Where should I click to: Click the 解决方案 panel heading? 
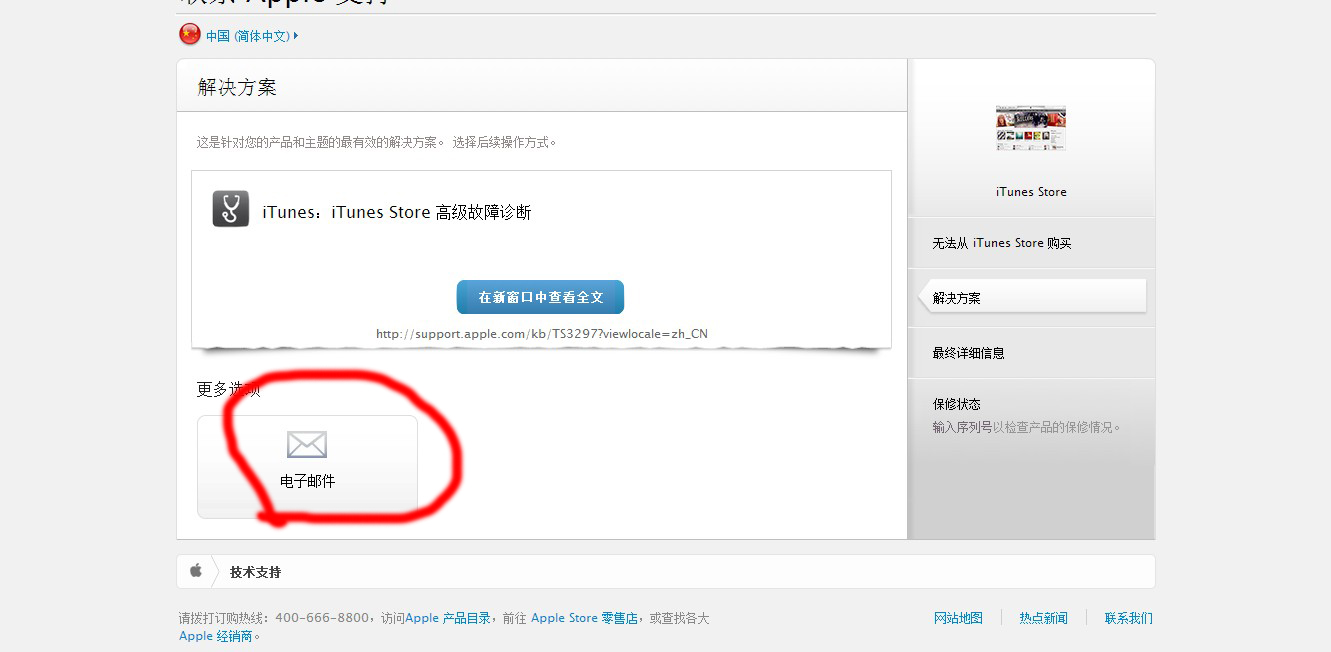coord(237,87)
